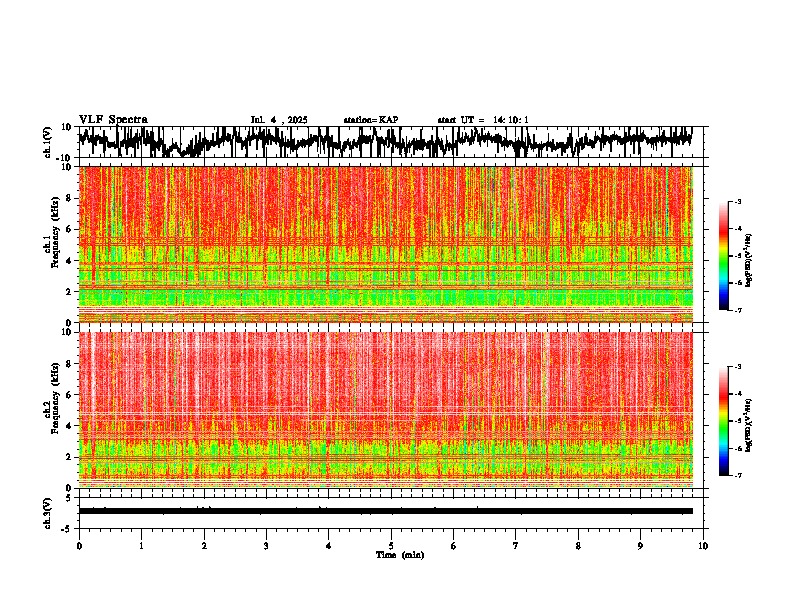Click the "2" tick on the Time axis
The image size is (792, 612).
pos(204,546)
